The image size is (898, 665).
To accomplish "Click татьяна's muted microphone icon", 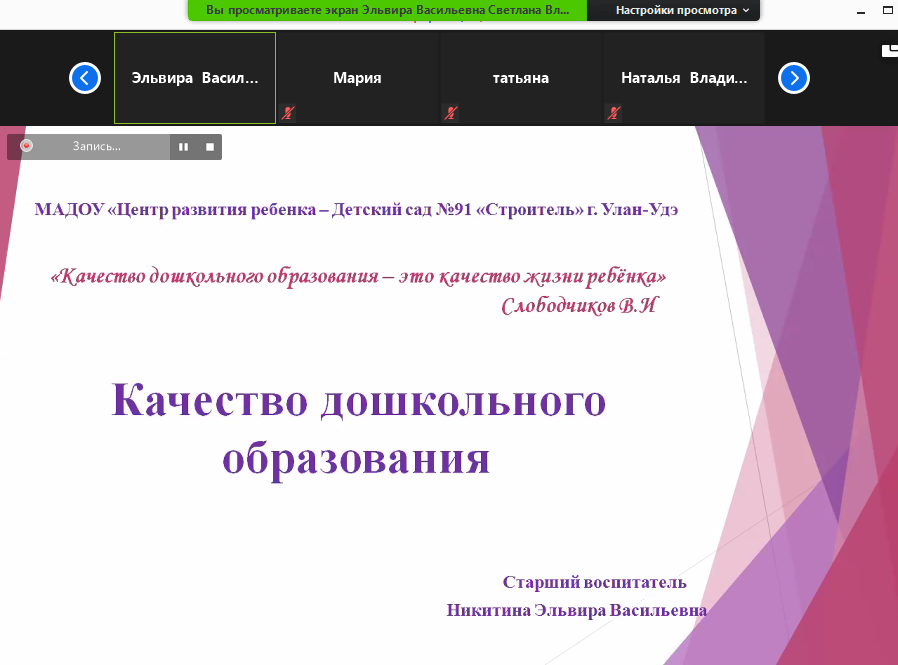I will coord(451,113).
